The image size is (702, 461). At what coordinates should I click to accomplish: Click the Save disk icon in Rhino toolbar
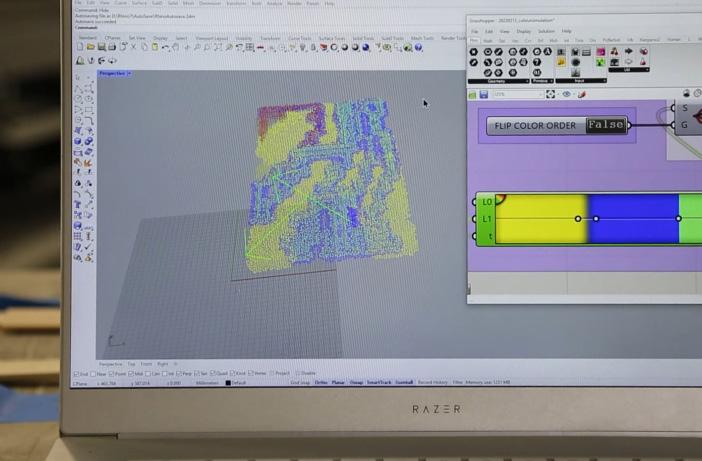102,47
